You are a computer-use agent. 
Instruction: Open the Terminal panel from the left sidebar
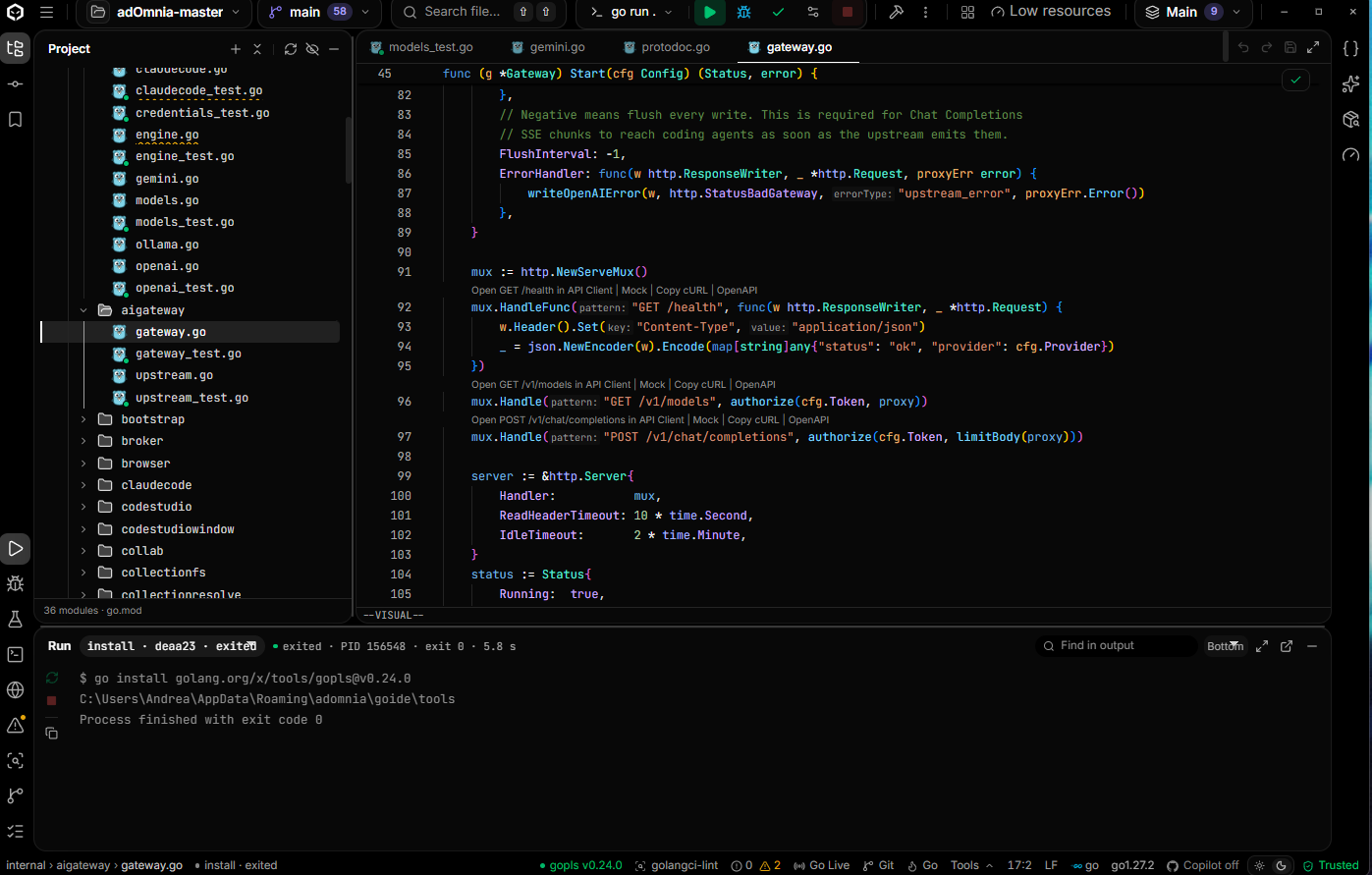(x=15, y=654)
